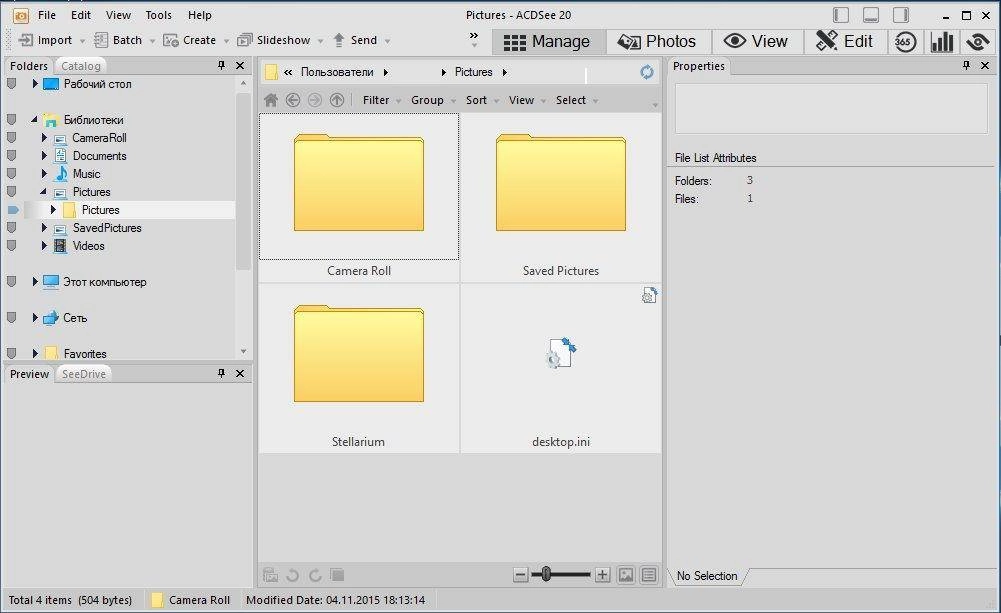Screen dimensions: 1001x613
Task: Expand the Рабочий стол tree node
Action: (35, 84)
